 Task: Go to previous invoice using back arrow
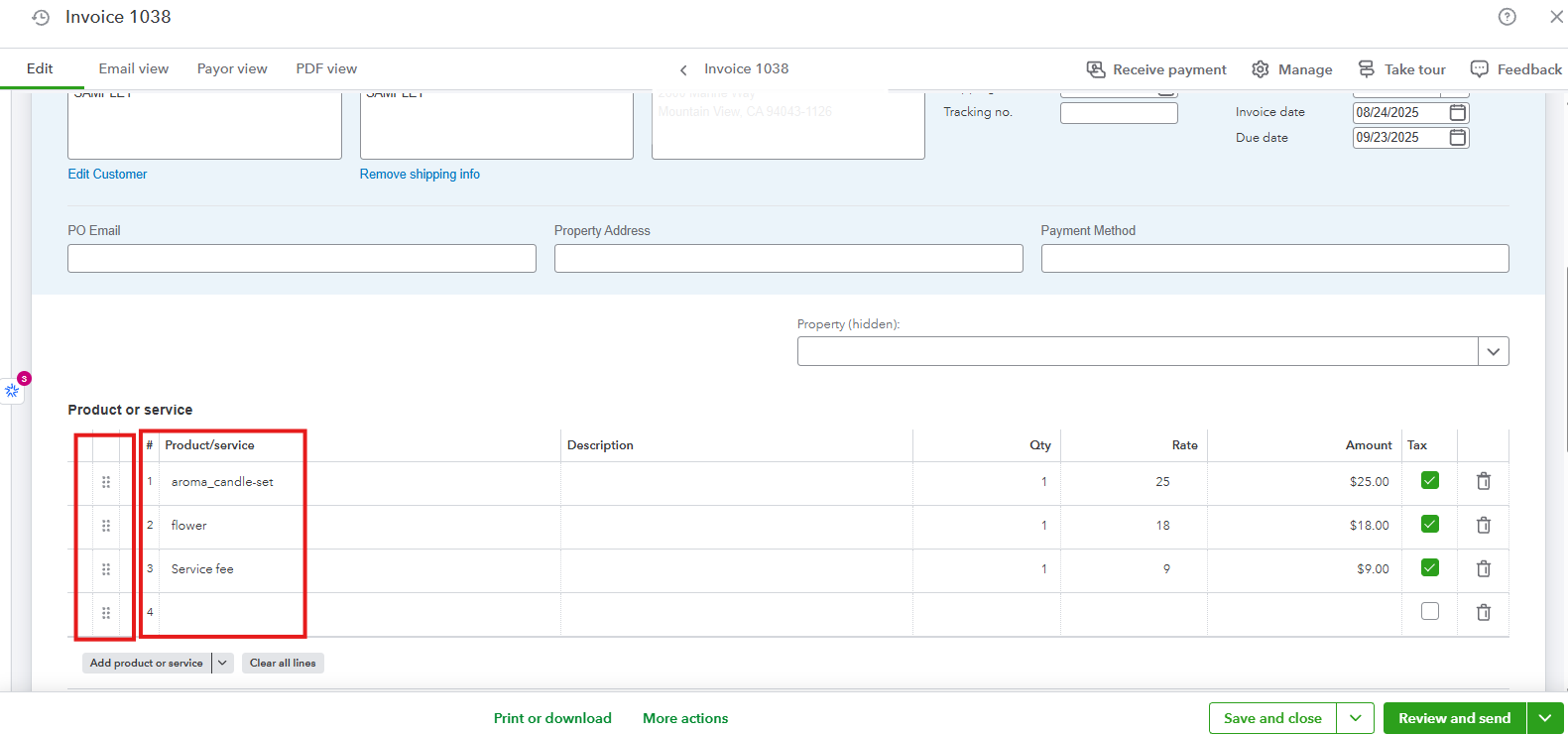[683, 69]
